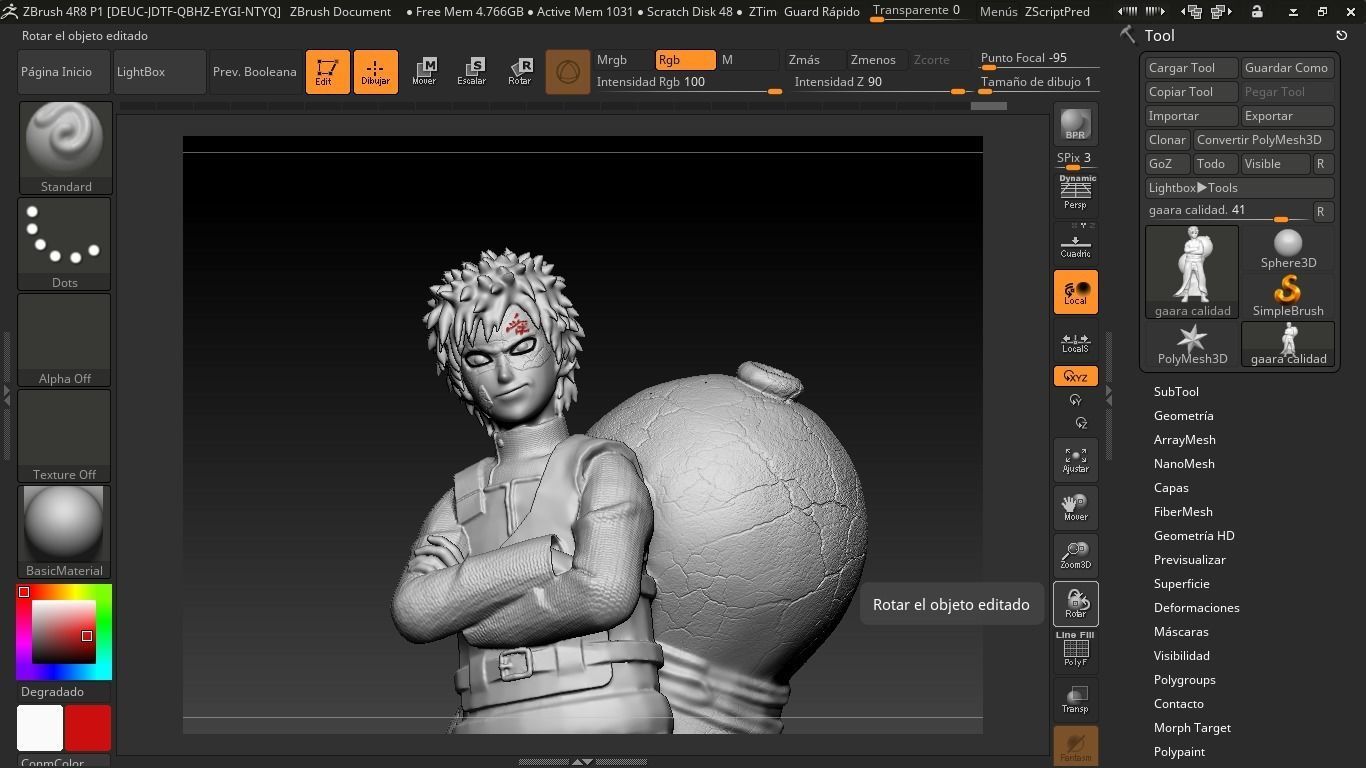This screenshot has width=1366, height=768.
Task: Select the red main color swatch
Action: (x=88, y=728)
